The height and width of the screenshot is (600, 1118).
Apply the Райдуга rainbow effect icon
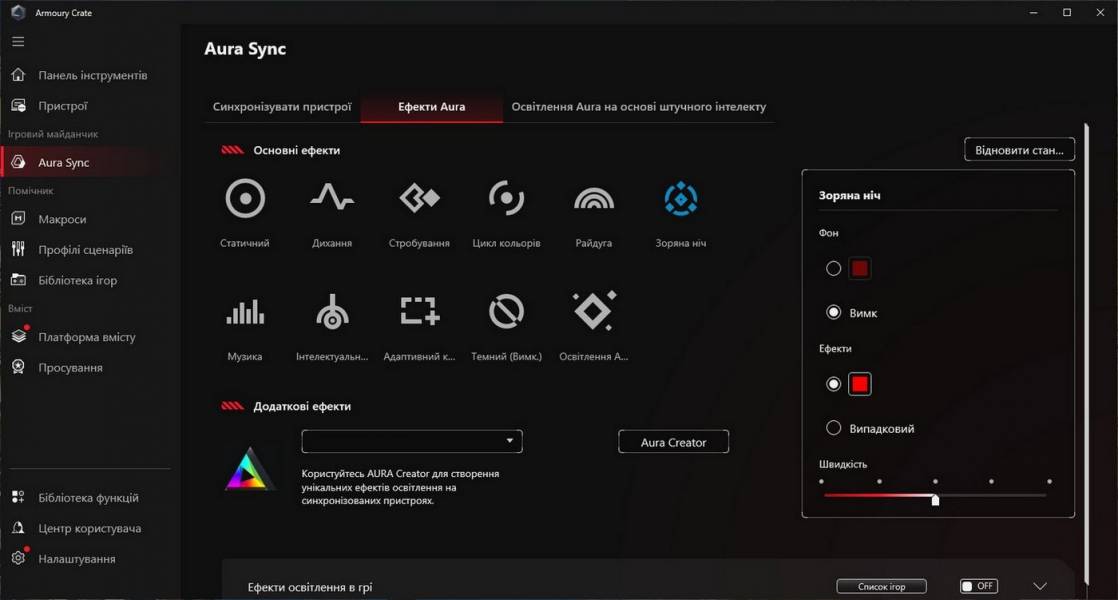[x=594, y=199]
